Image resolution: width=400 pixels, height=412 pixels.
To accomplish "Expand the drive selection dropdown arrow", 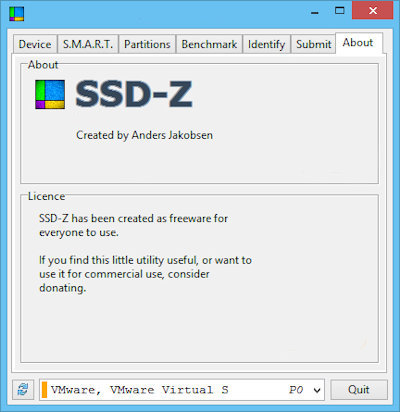I will [x=317, y=390].
